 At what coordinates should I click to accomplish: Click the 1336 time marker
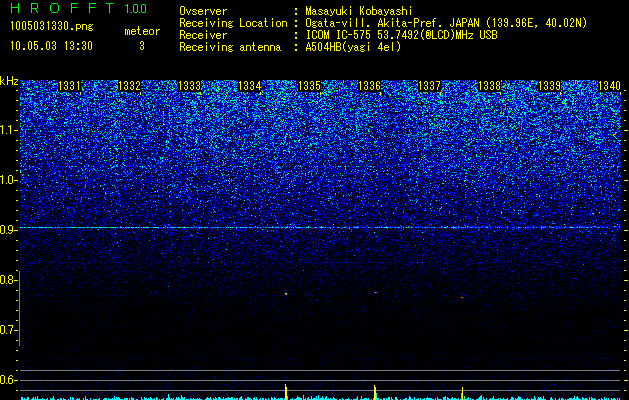pyautogui.click(x=369, y=86)
